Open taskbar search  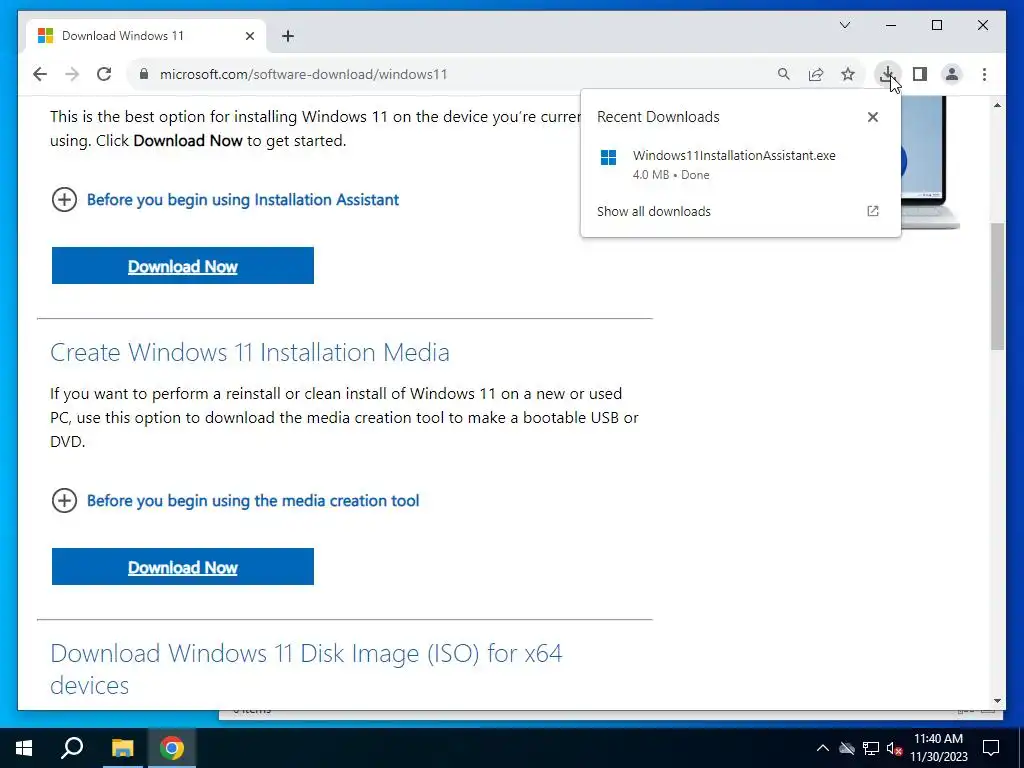pyautogui.click(x=72, y=748)
